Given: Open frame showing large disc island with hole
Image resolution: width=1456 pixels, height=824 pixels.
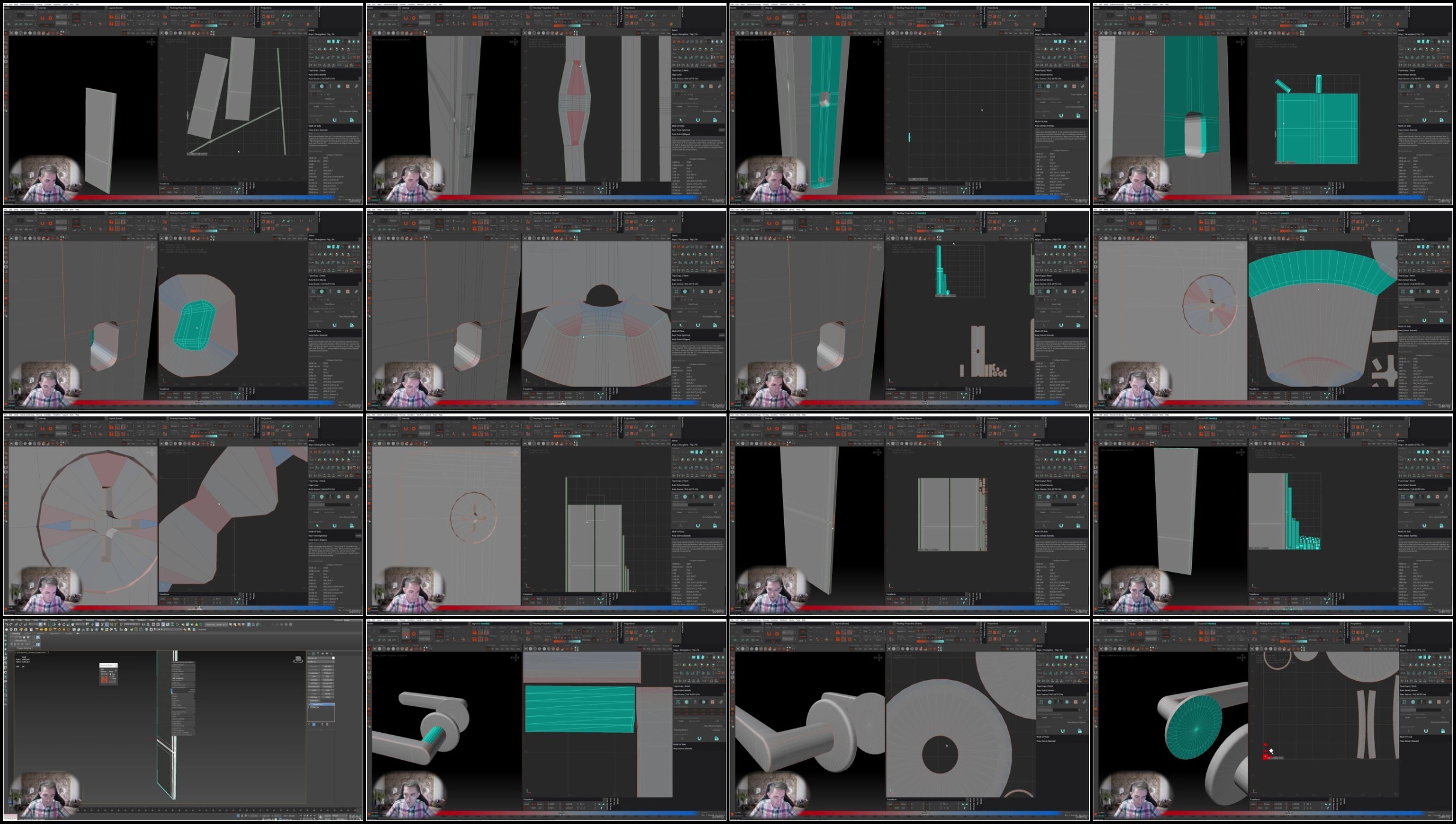Looking at the screenshot, I should pyautogui.click(x=910, y=720).
